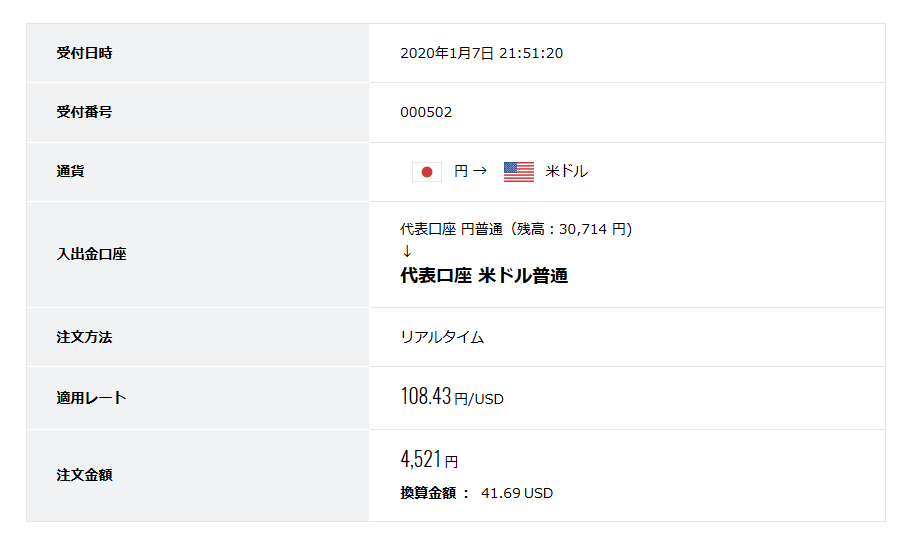912x535 pixels.
Task: Click the 108.43 exchange rate value
Action: pyautogui.click(x=427, y=397)
